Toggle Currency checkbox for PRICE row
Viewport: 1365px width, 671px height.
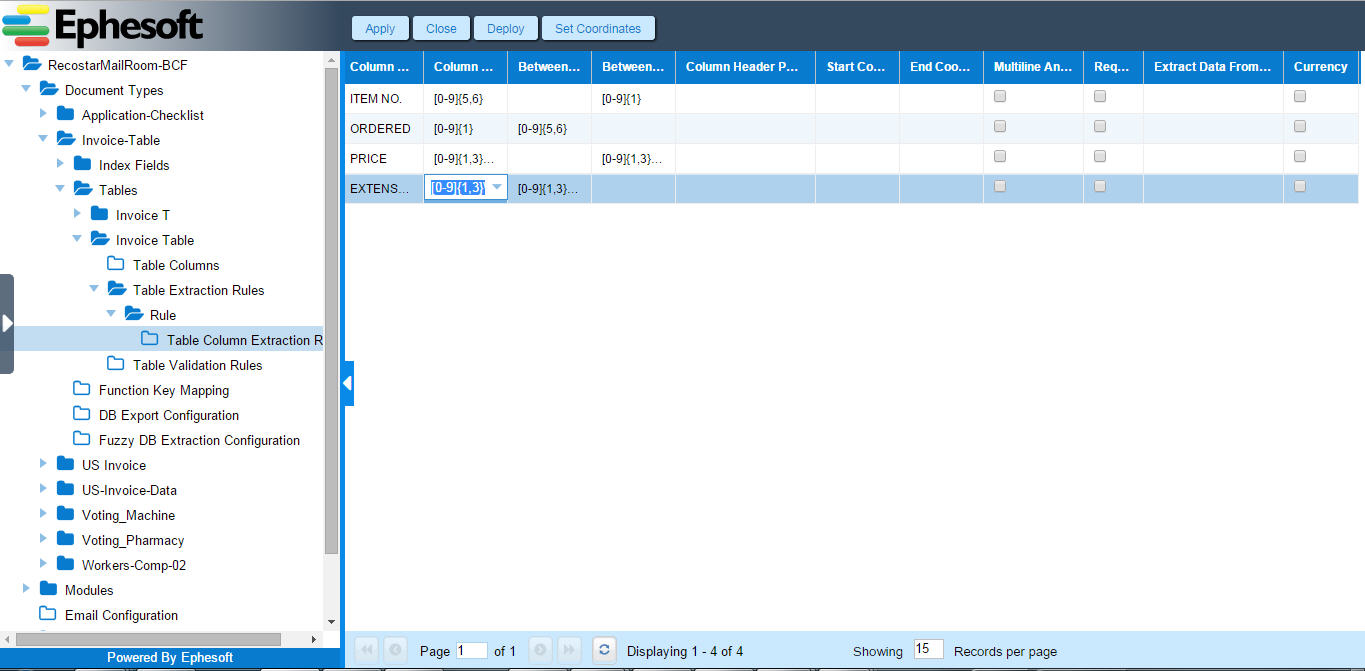(x=1300, y=157)
